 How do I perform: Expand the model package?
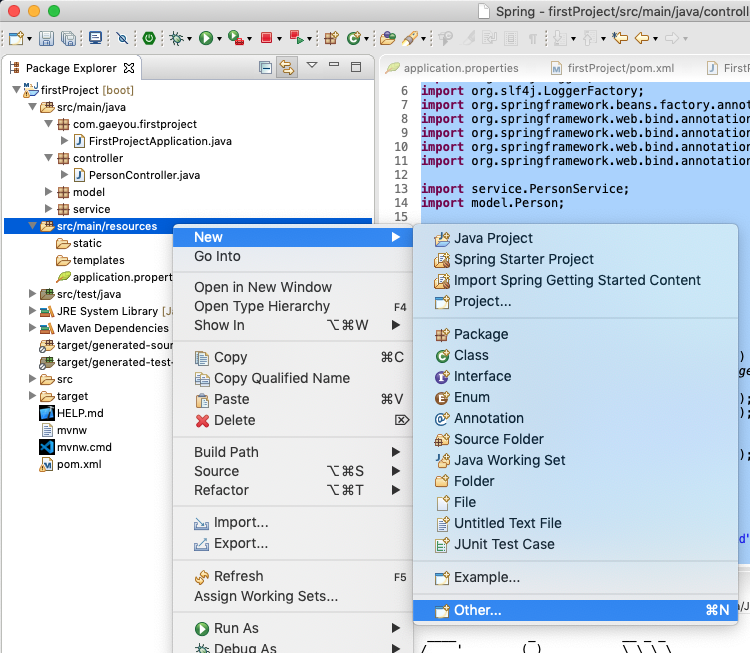pos(48,192)
